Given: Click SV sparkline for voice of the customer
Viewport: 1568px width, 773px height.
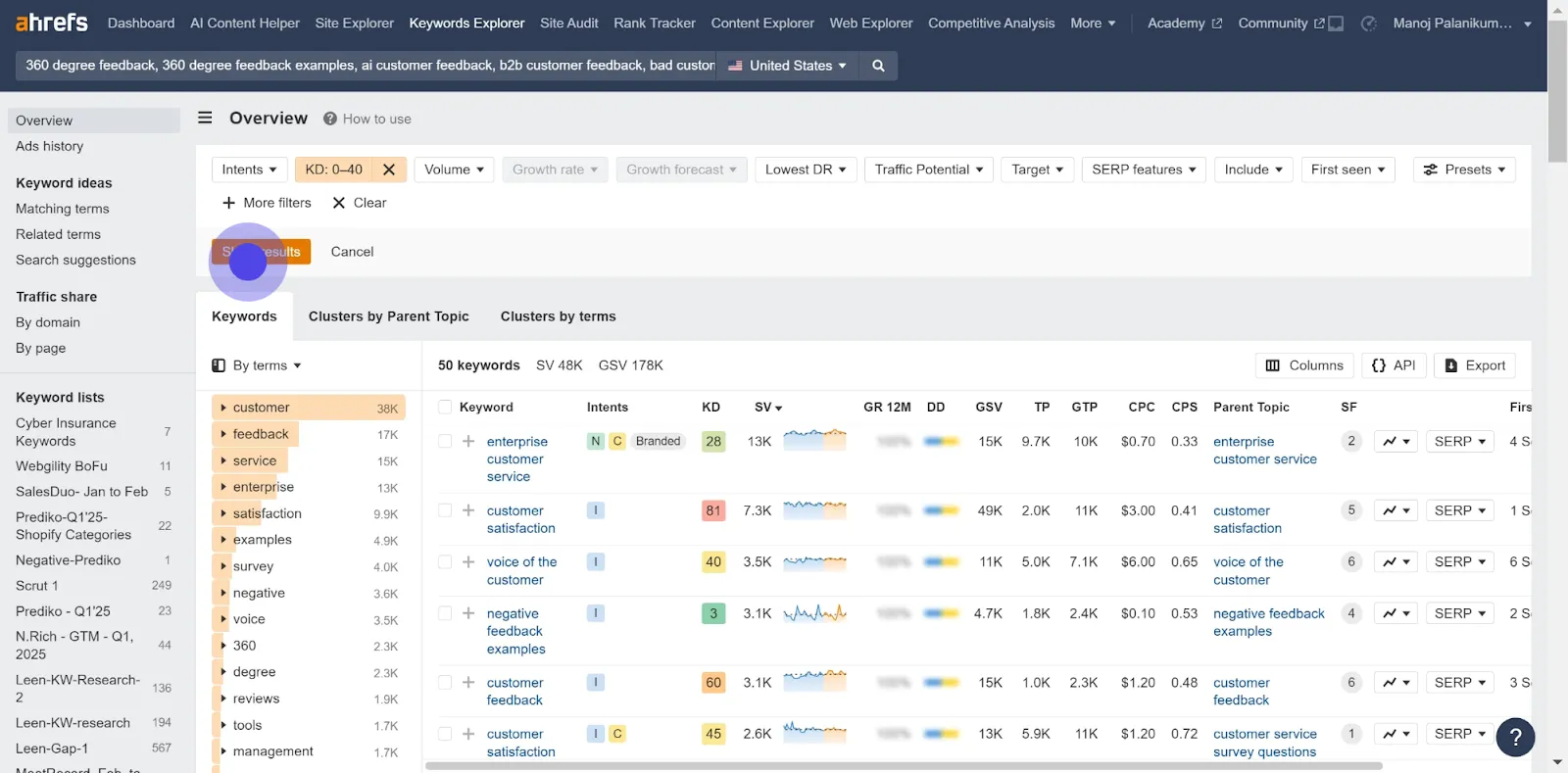Looking at the screenshot, I should pos(814,562).
